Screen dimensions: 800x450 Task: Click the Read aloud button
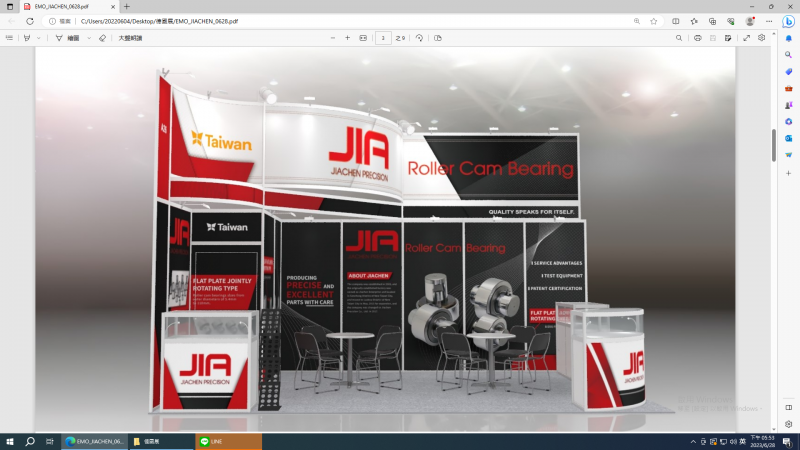tap(130, 38)
